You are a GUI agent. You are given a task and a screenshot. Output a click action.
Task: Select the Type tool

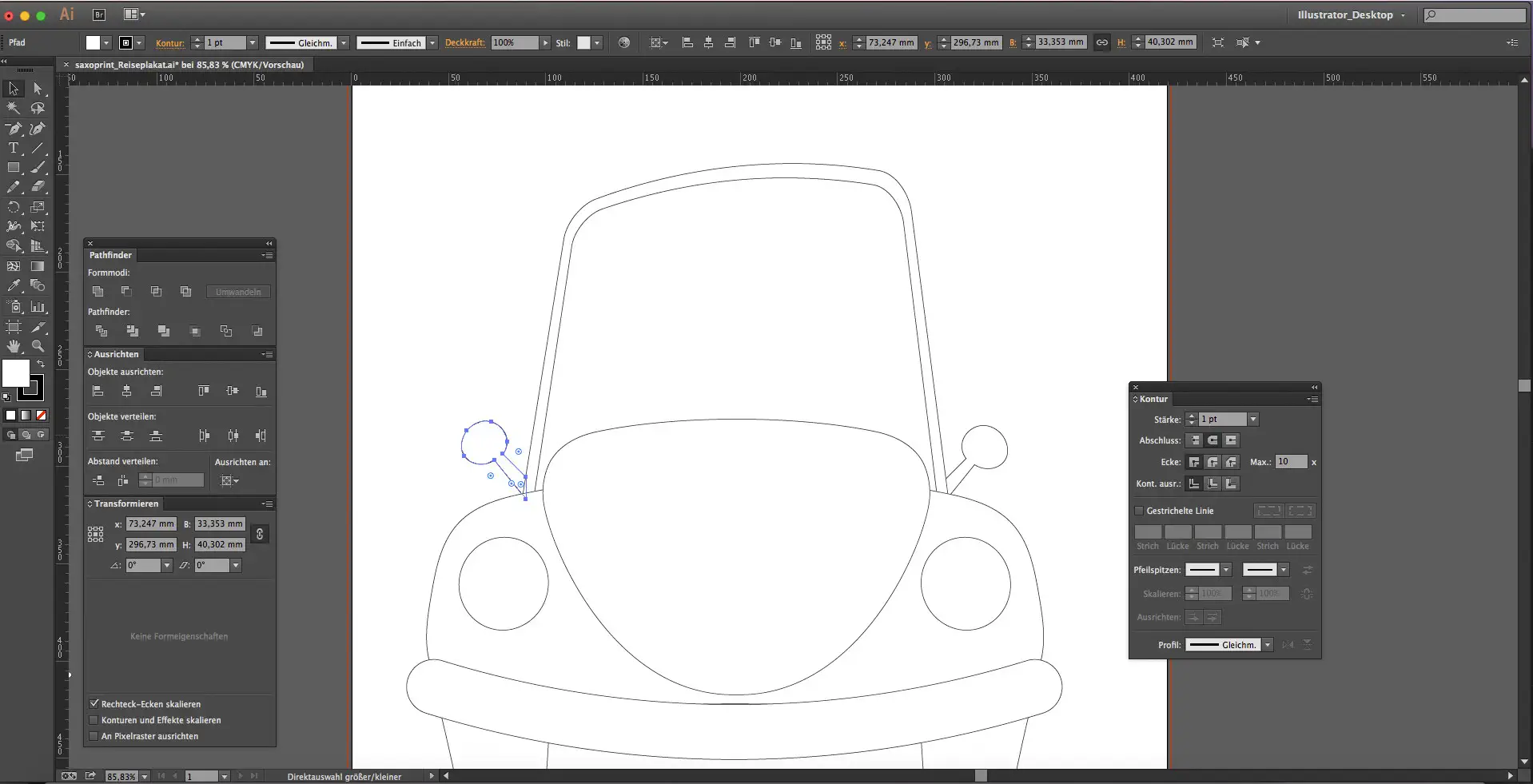point(14,148)
